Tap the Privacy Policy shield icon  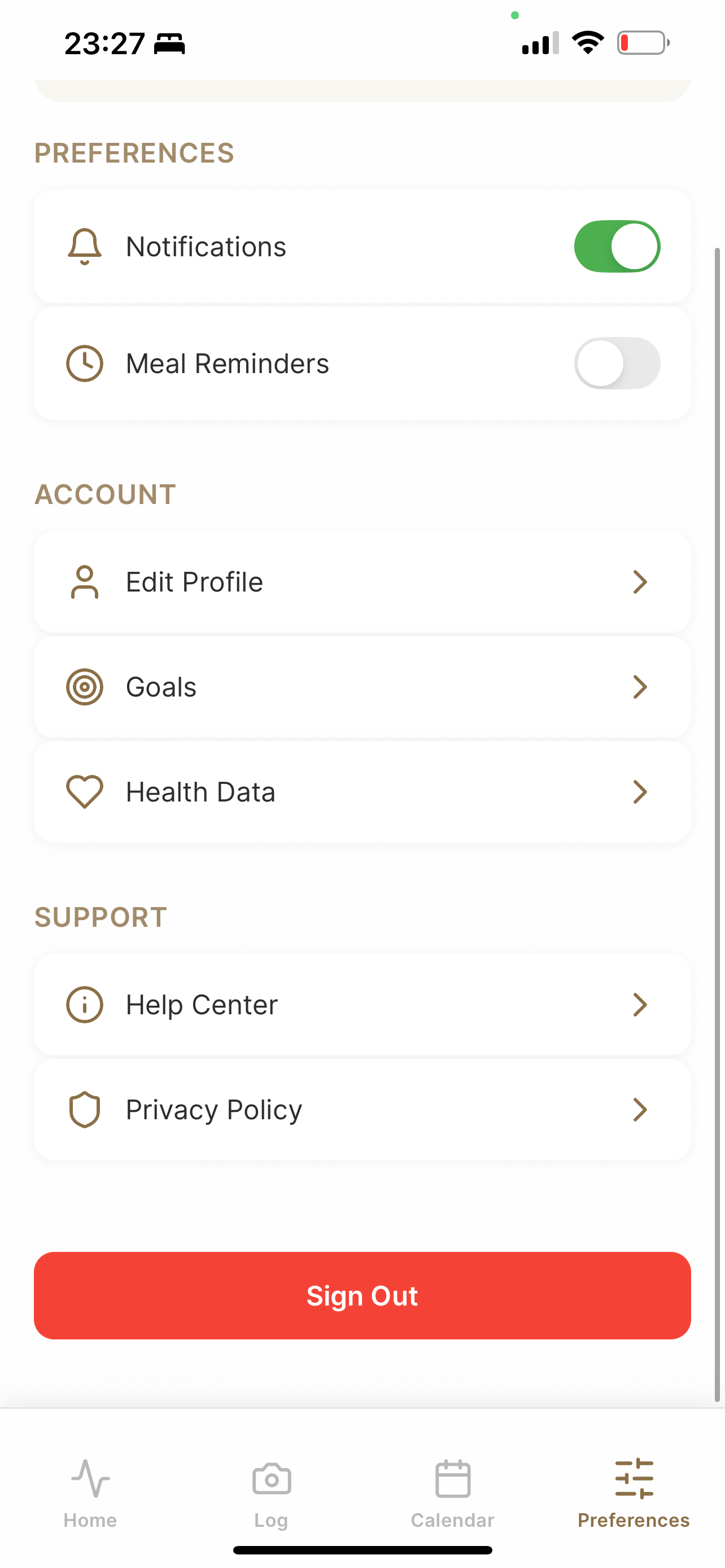tap(85, 1110)
